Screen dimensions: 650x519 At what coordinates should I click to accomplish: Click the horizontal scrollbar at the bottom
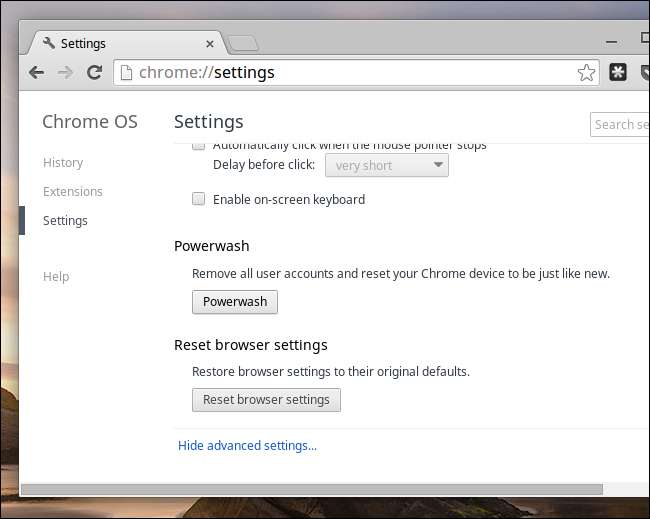click(312, 490)
